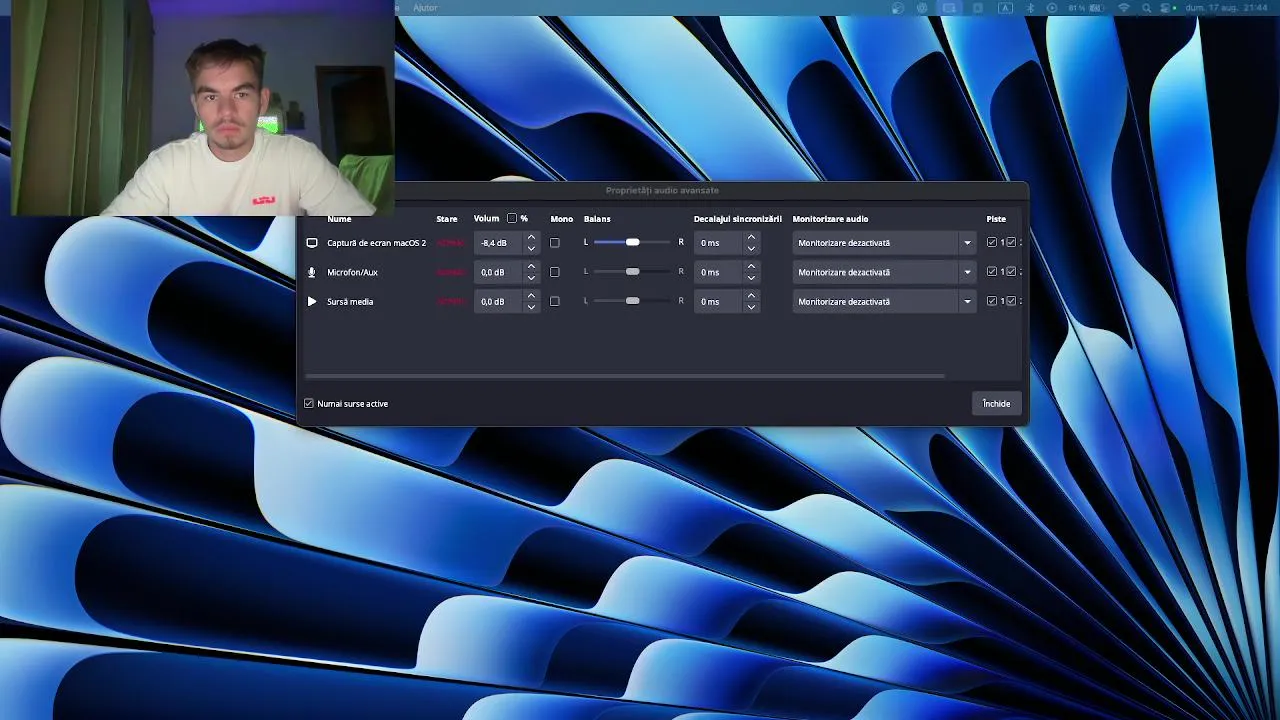Decrease sync offset for Sursă media
This screenshot has width=1280, height=720.
click(751, 306)
